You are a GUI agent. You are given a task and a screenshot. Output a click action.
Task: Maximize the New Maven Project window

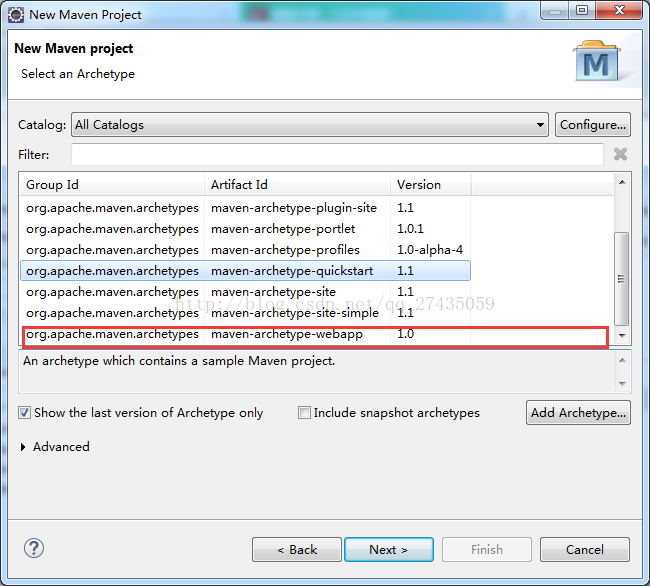pyautogui.click(x=582, y=10)
